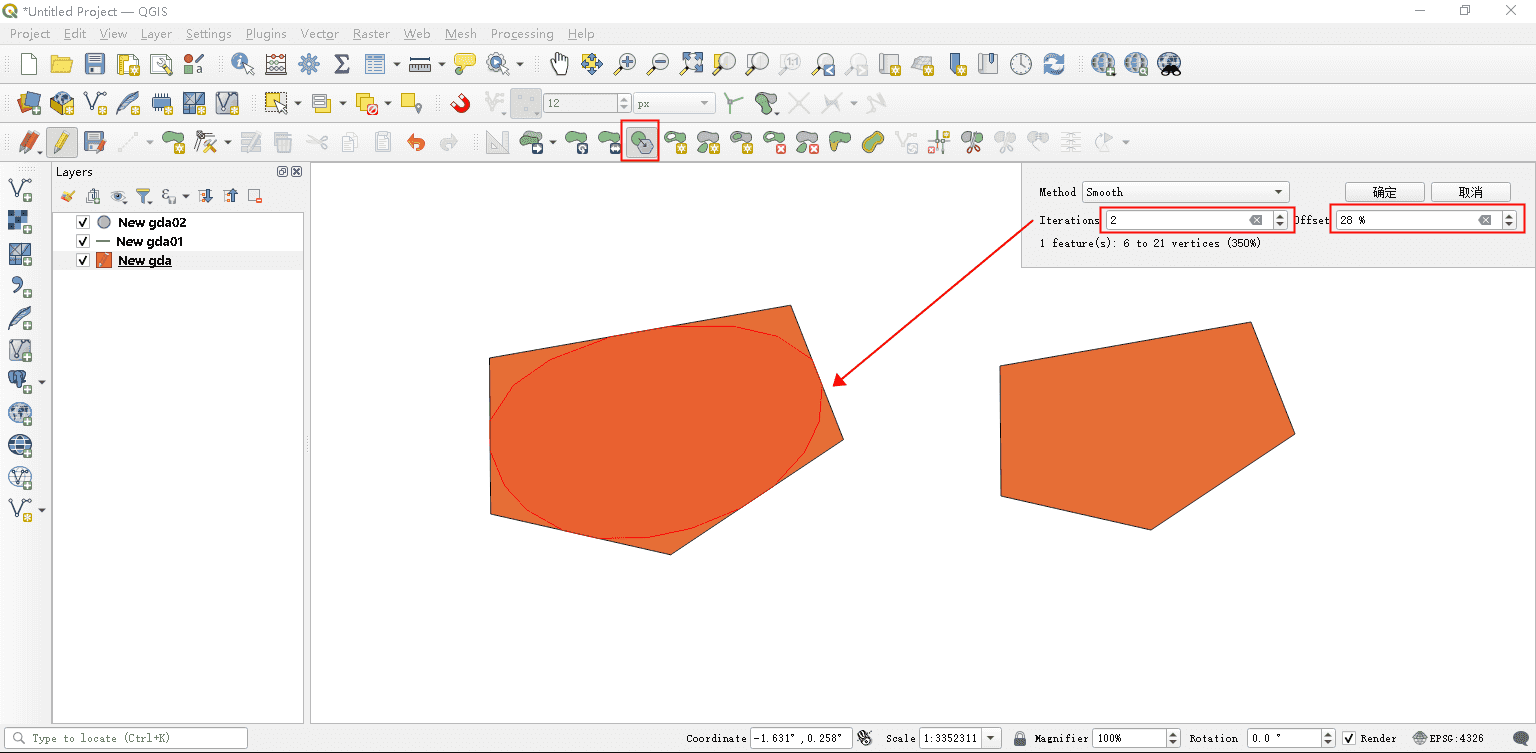Toggle the scale lock padlock icon

pos(1019,739)
